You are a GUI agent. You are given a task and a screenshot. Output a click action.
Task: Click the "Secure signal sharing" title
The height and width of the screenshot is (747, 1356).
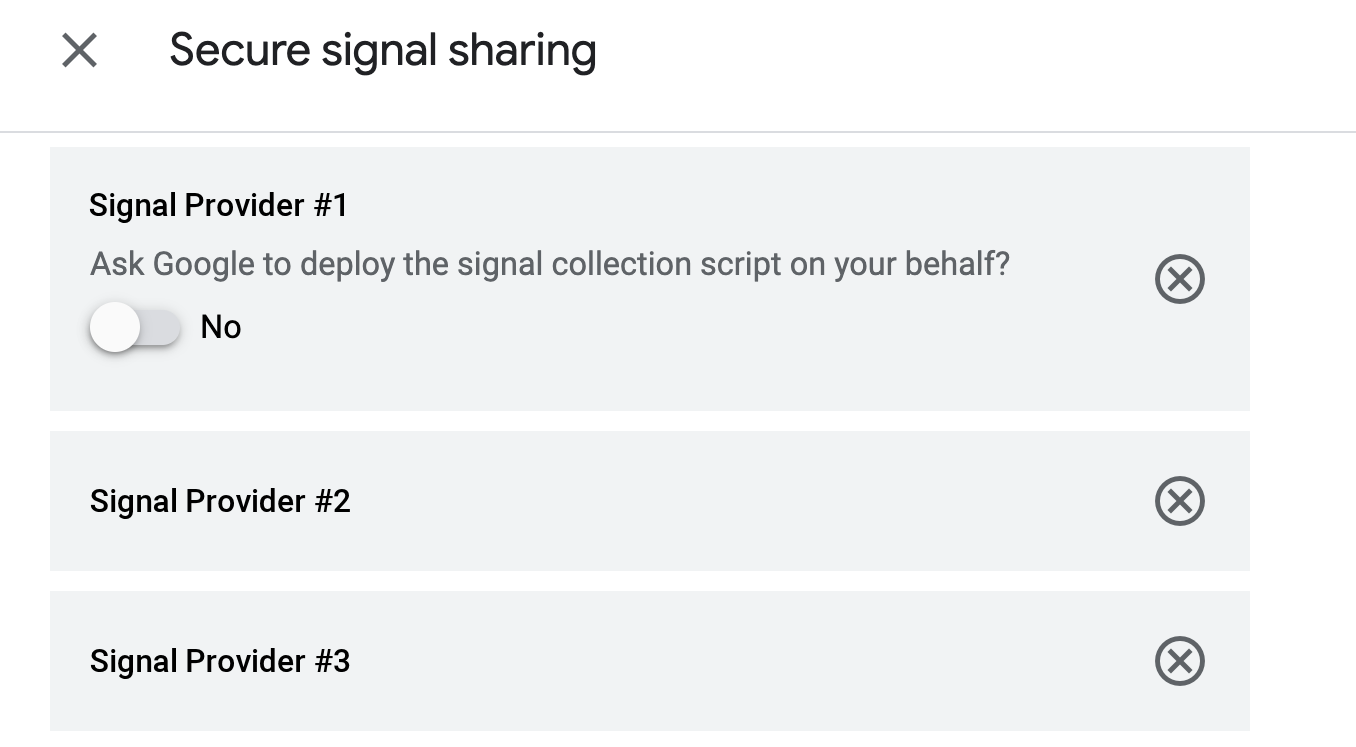coord(382,50)
